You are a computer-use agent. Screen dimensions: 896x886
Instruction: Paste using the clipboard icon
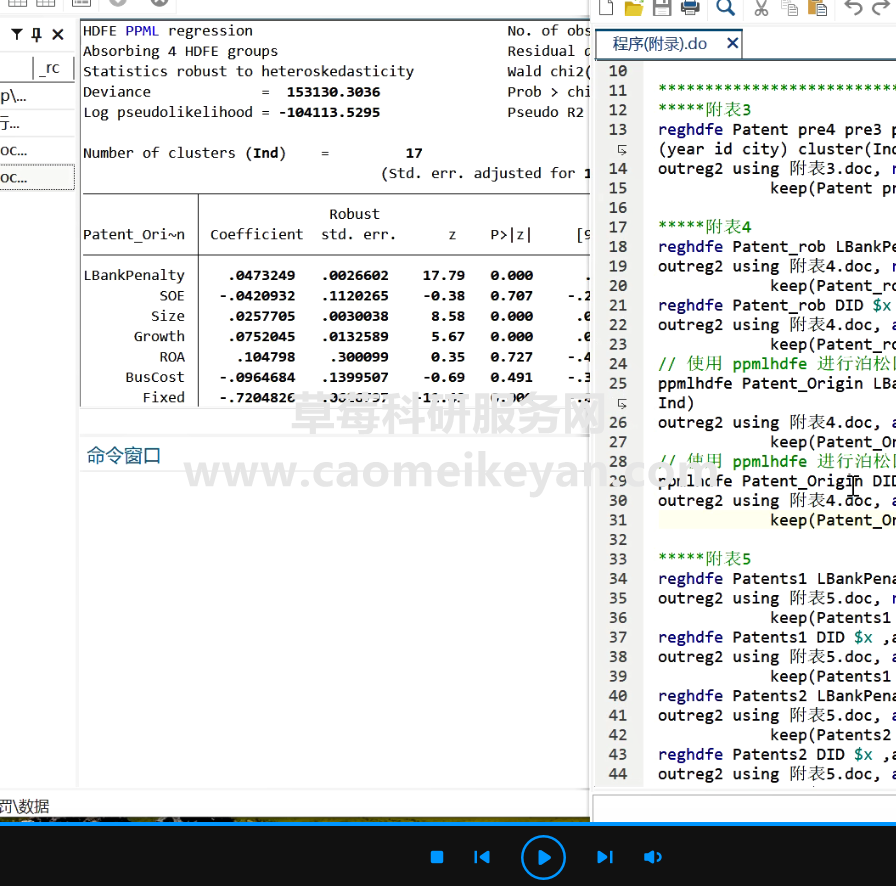click(x=818, y=7)
